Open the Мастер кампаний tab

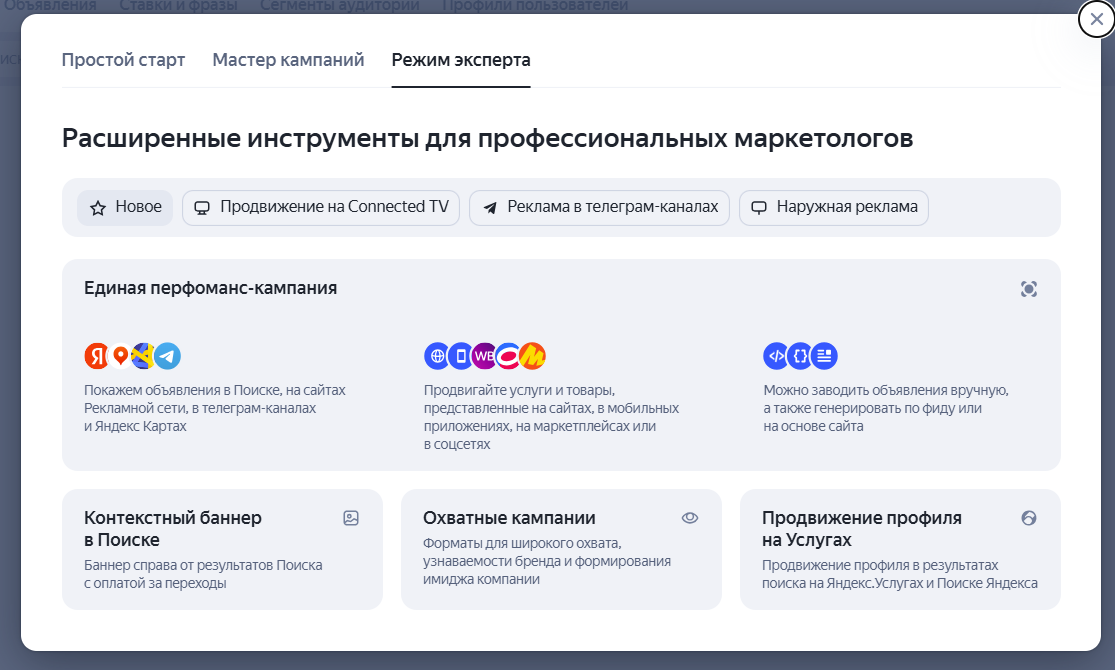coord(287,60)
